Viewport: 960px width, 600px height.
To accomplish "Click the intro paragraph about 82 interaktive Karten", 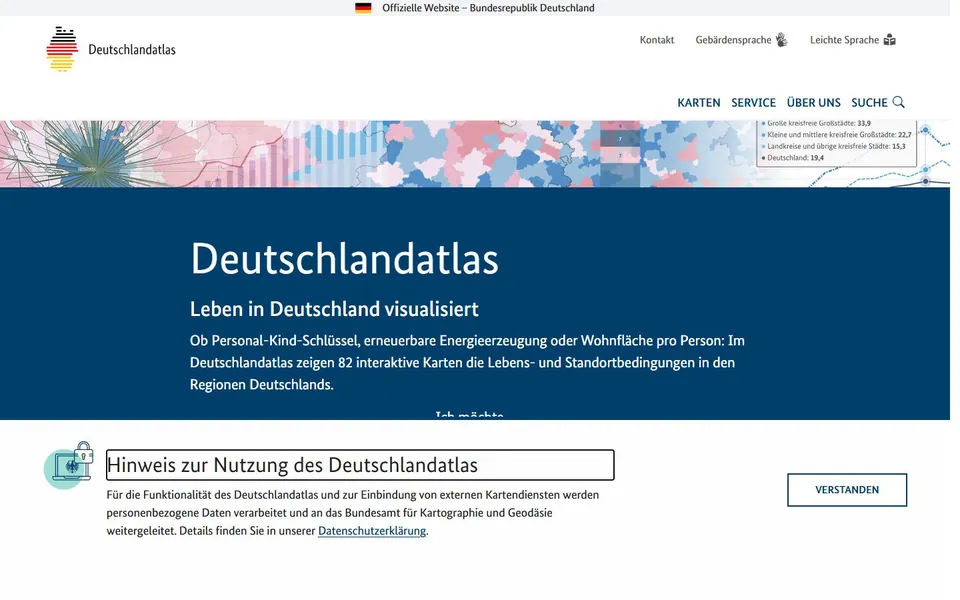I will [468, 362].
